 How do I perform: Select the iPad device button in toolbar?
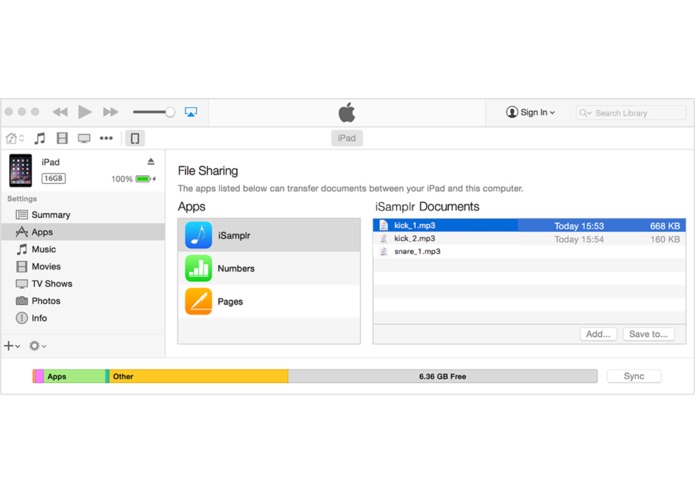coord(135,138)
